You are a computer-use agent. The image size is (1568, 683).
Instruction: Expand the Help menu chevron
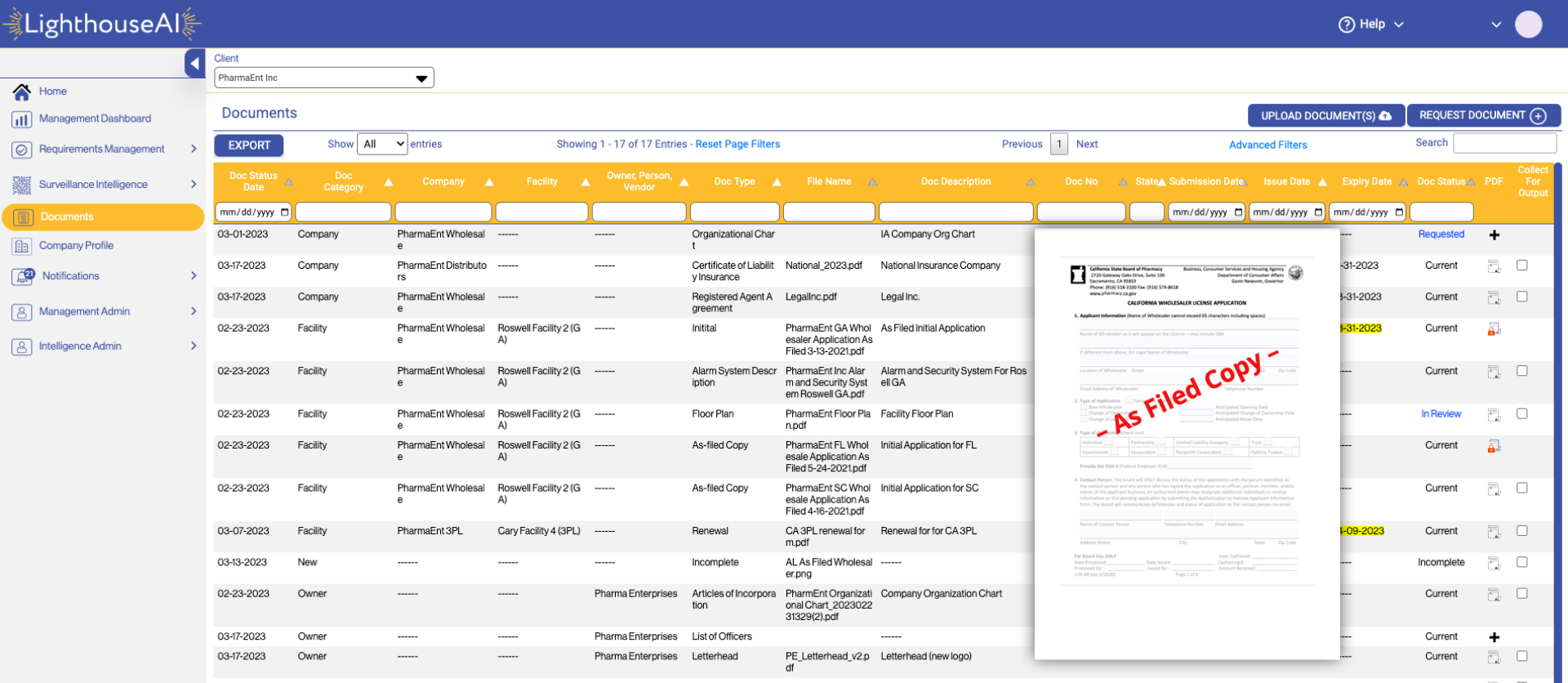[1399, 25]
